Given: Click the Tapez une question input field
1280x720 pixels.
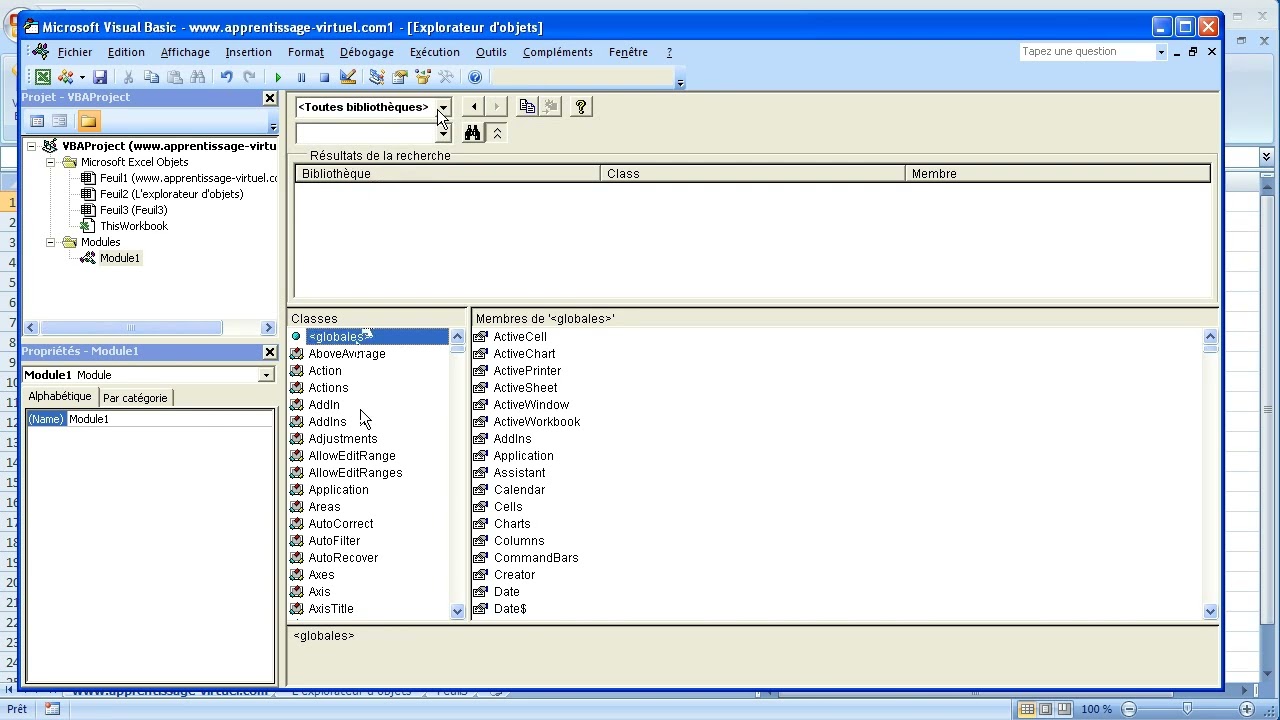Looking at the screenshot, I should (1086, 52).
